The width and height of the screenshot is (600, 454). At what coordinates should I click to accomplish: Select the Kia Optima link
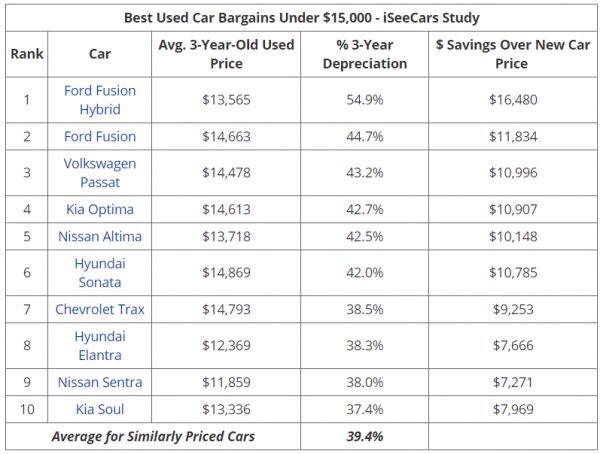(x=100, y=209)
